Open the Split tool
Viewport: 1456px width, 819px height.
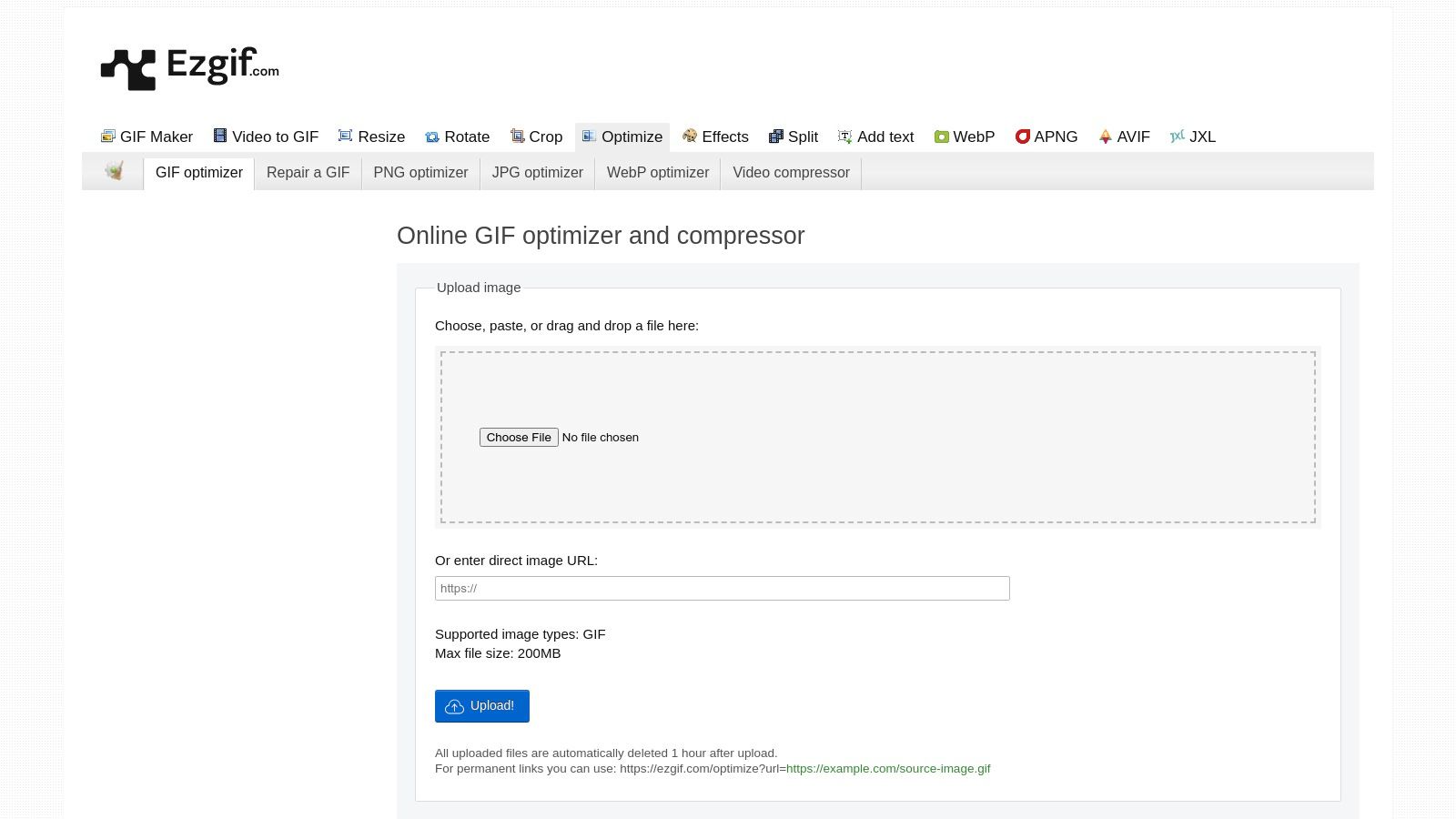[794, 136]
